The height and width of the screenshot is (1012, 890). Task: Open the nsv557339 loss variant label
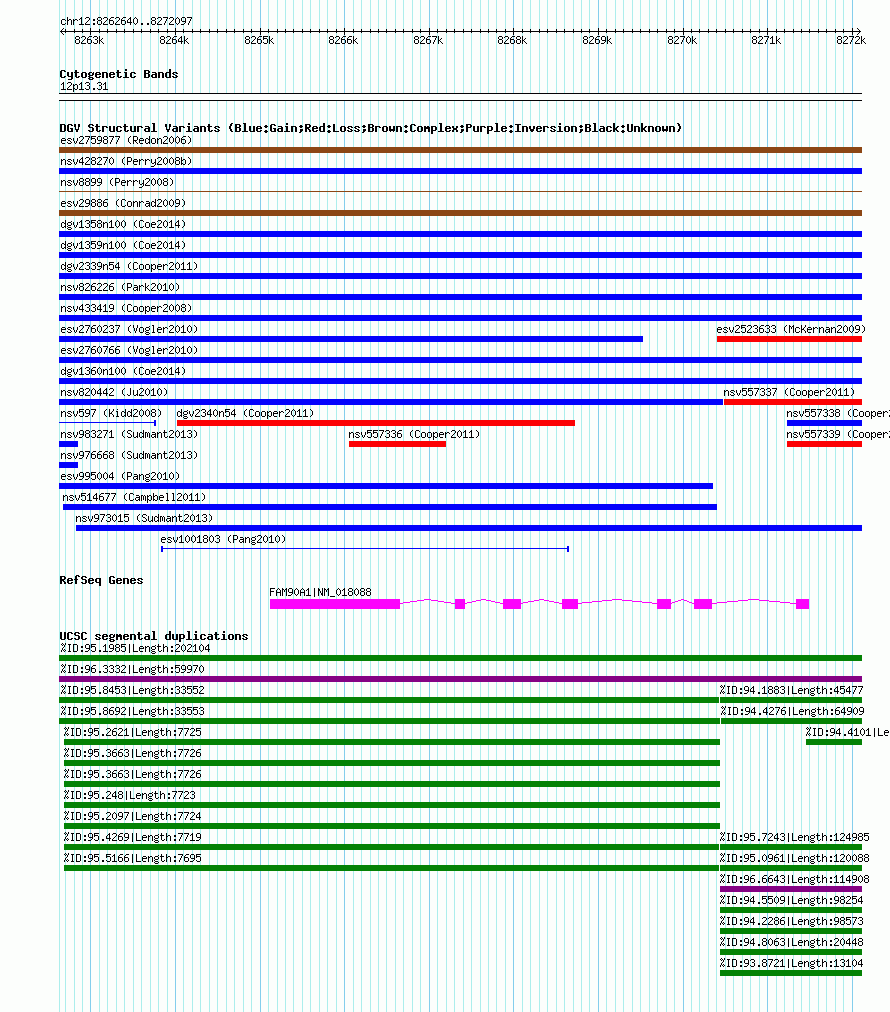(838, 434)
